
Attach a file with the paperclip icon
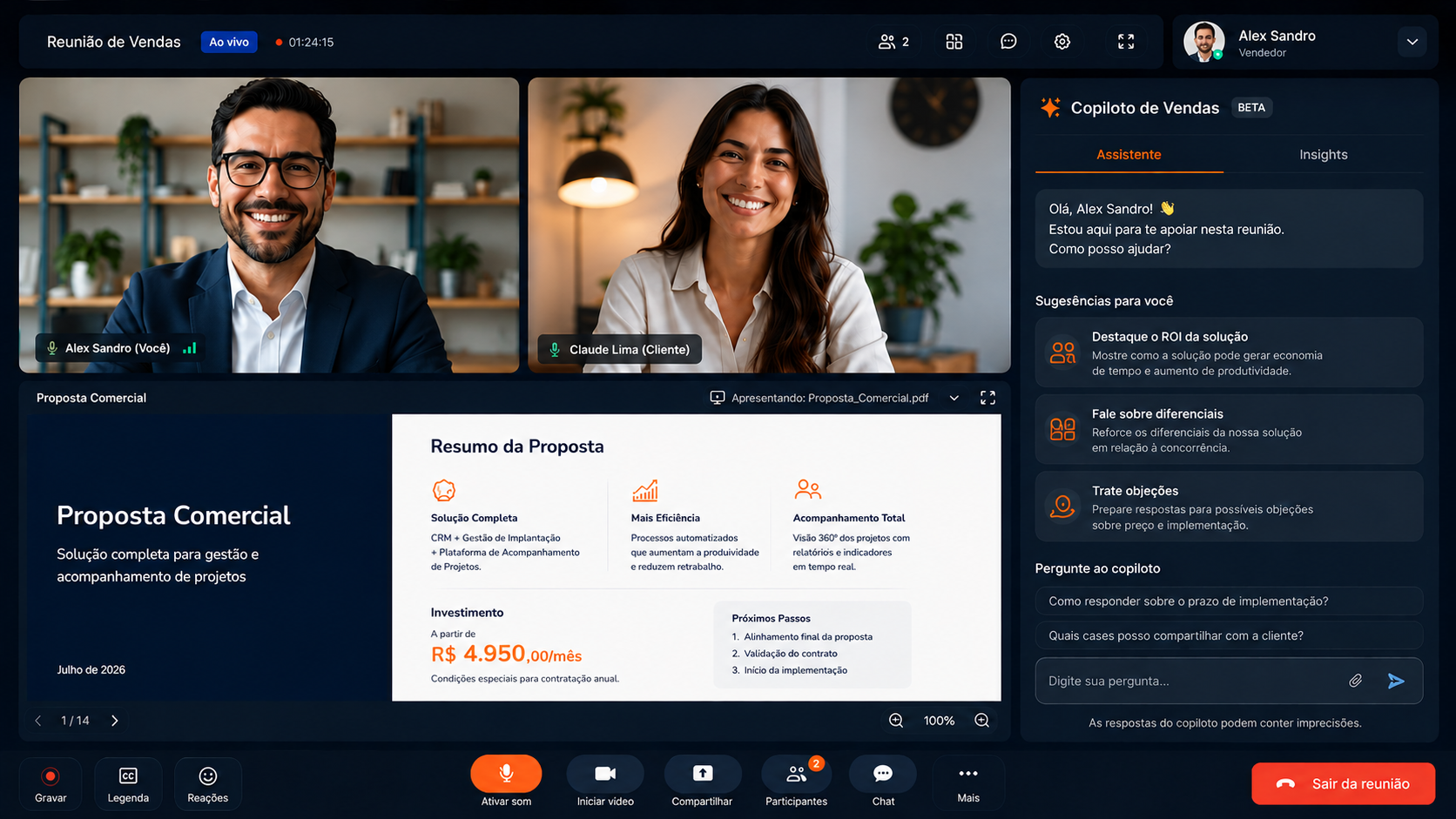pos(1356,681)
